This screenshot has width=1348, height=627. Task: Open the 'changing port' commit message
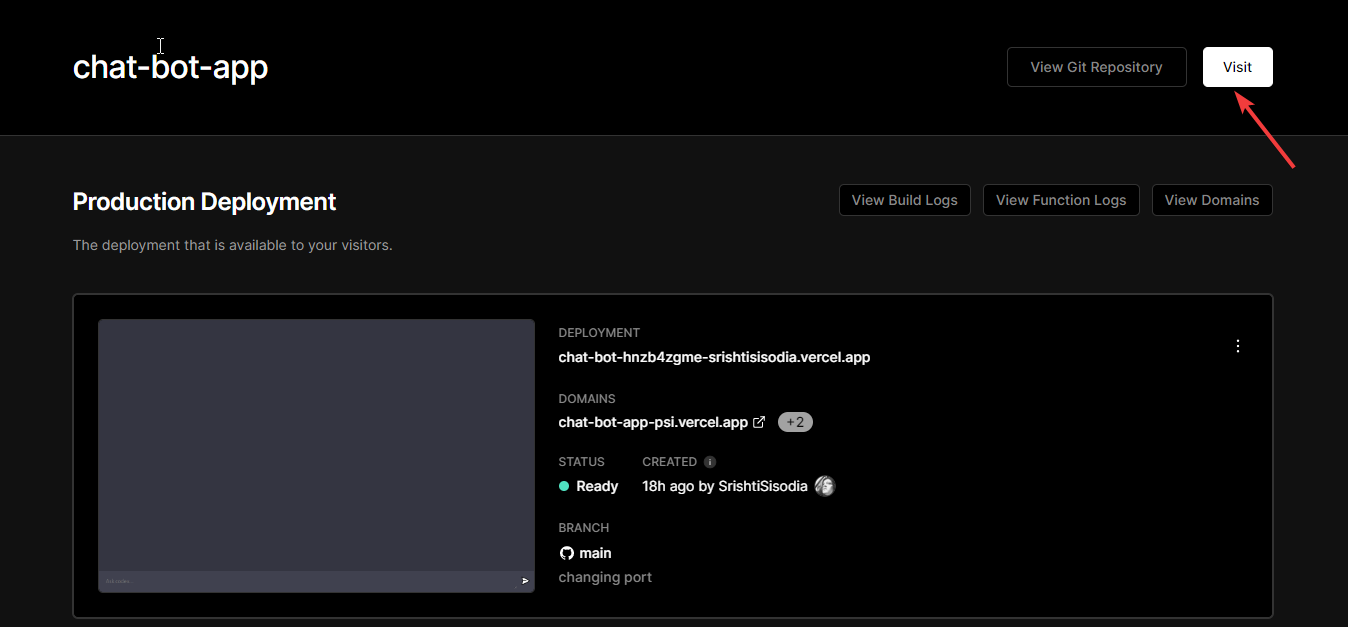605,577
